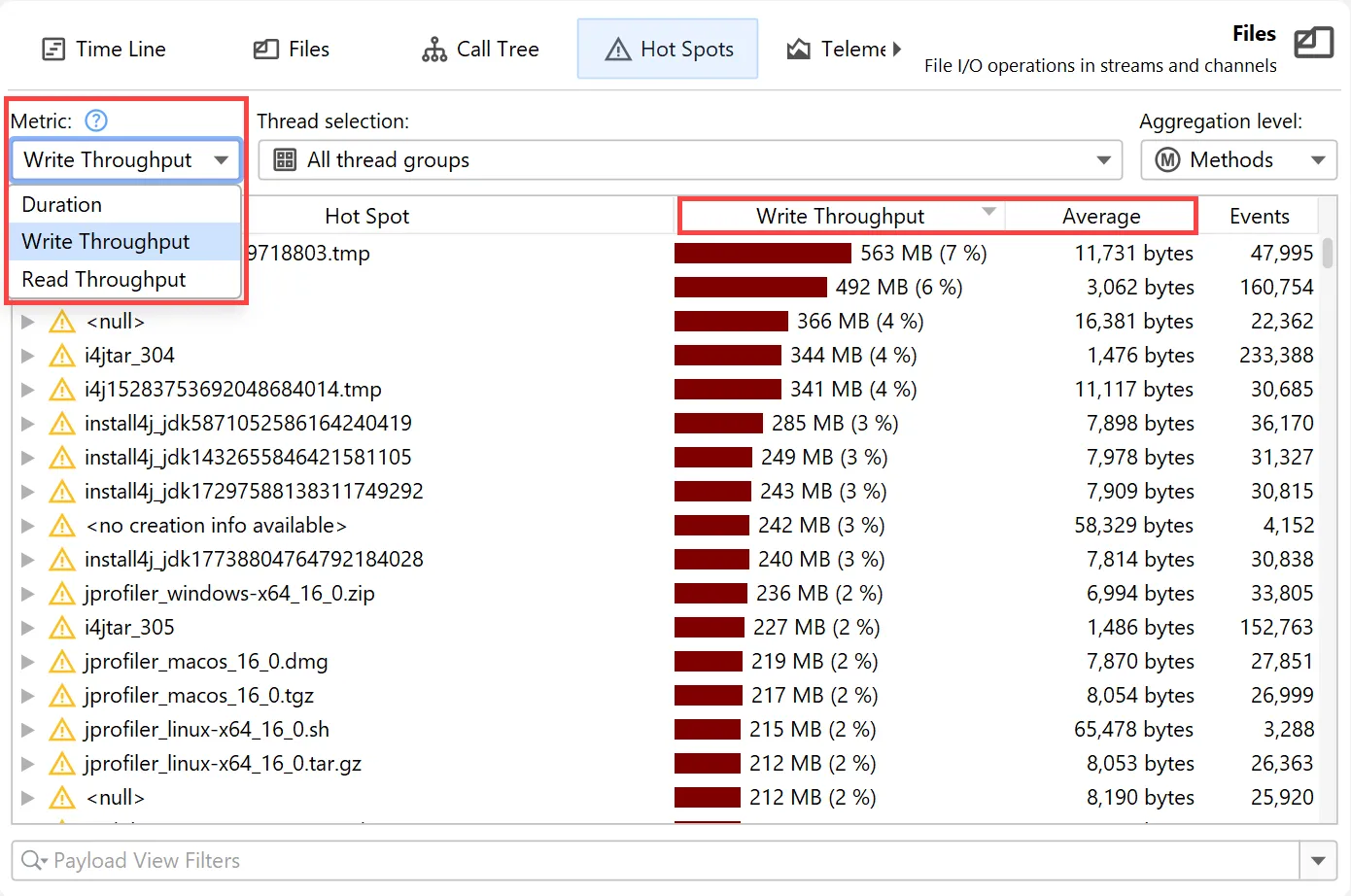
Task: Click the thread groups grid icon
Action: 285,160
